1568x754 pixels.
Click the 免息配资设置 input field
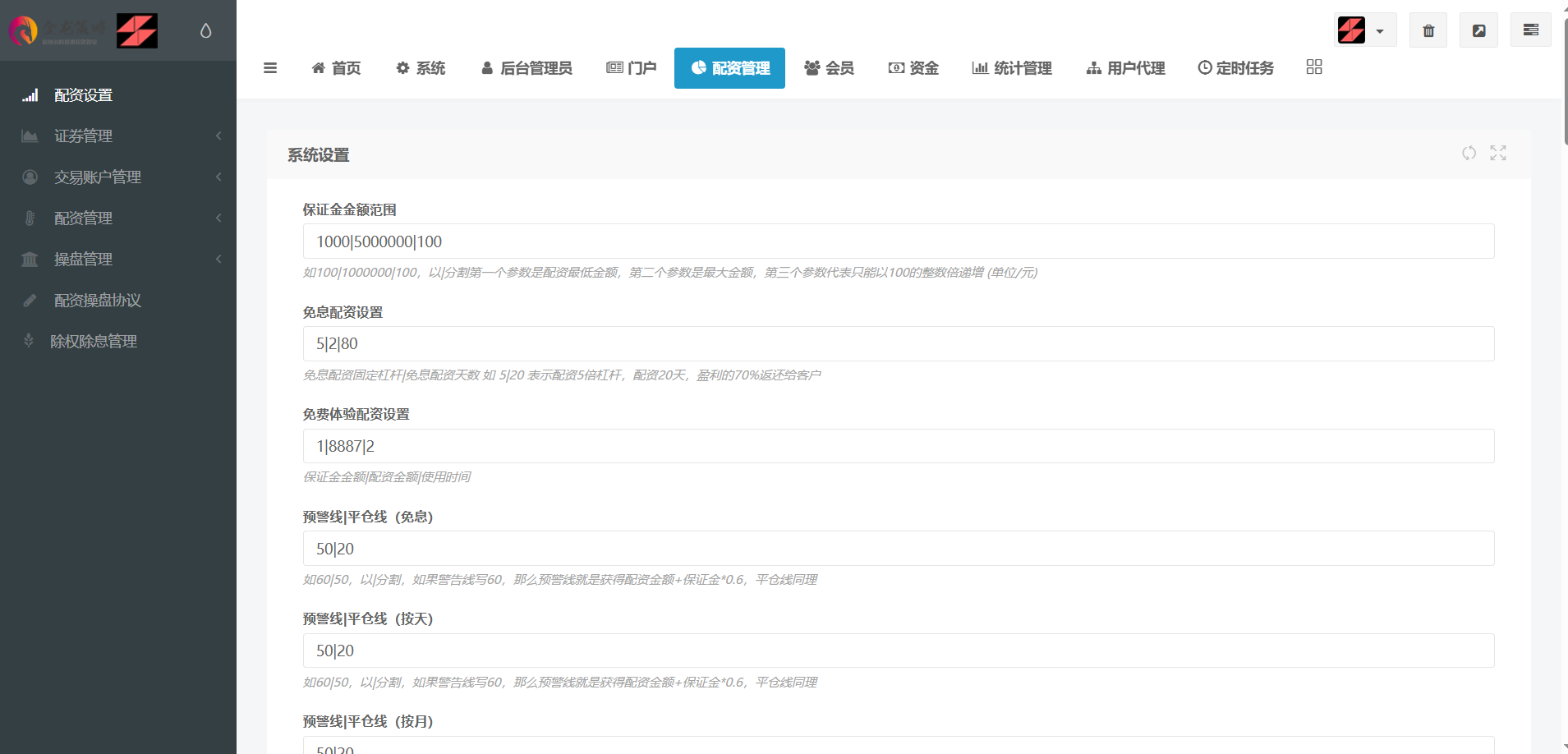click(x=898, y=344)
